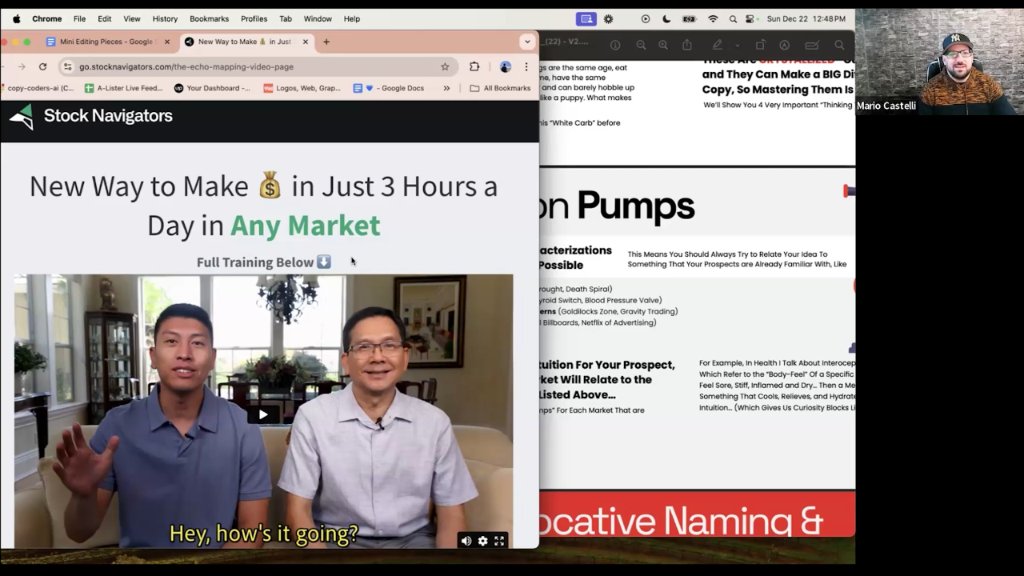
Task: Zoom in in Preview window
Action: coord(664,45)
